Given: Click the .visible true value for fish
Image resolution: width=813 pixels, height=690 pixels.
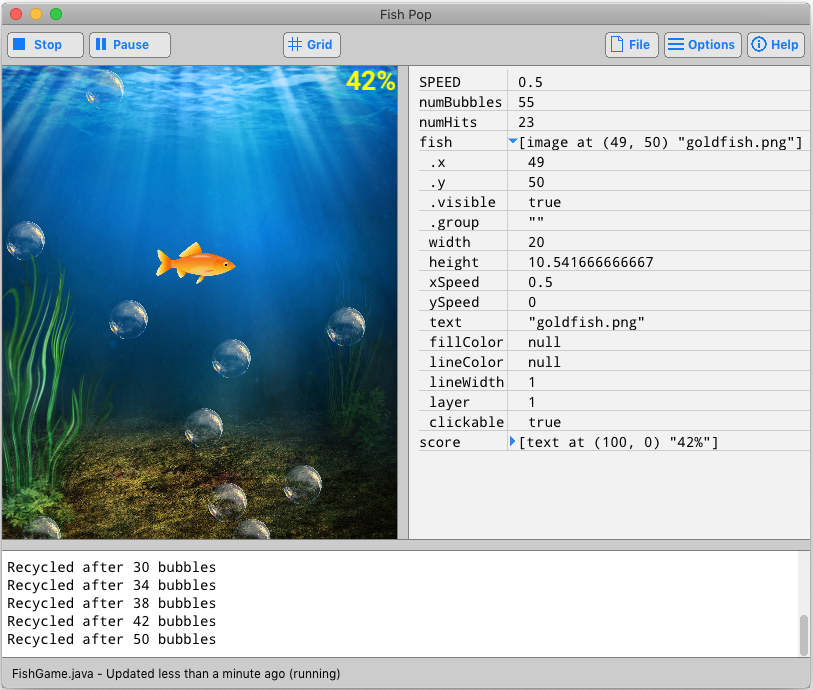Looking at the screenshot, I should click(x=544, y=201).
